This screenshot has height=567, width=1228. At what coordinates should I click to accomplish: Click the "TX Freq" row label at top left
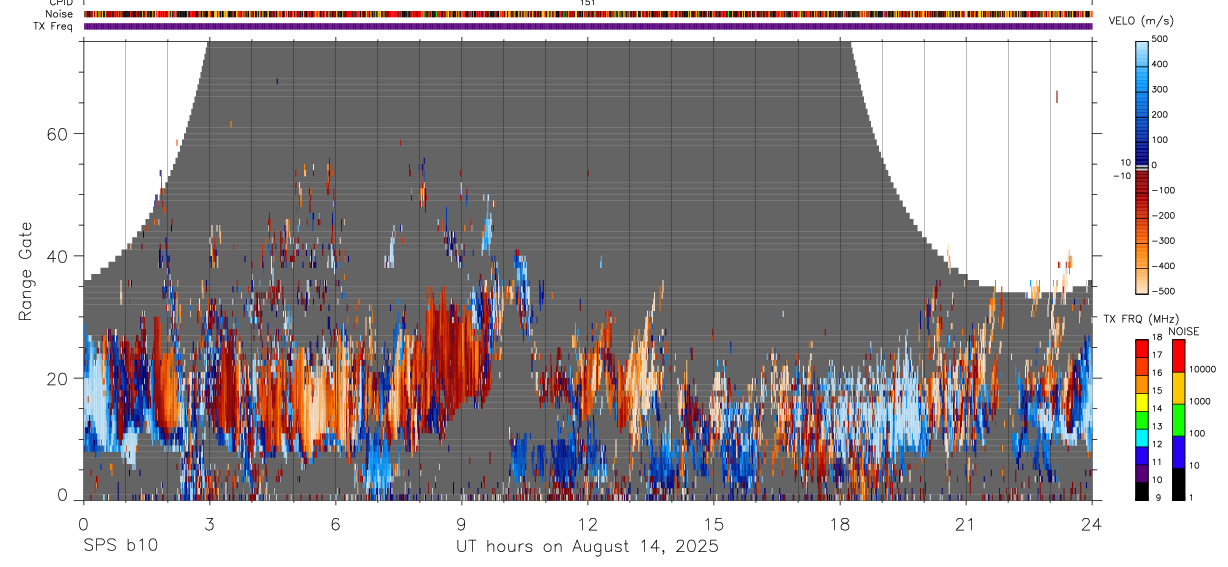click(54, 26)
